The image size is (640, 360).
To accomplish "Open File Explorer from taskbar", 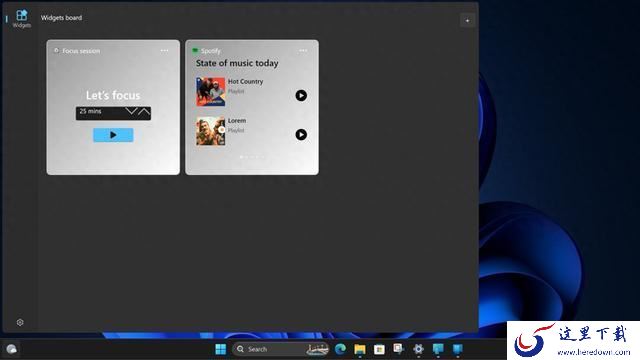I will click(360, 349).
